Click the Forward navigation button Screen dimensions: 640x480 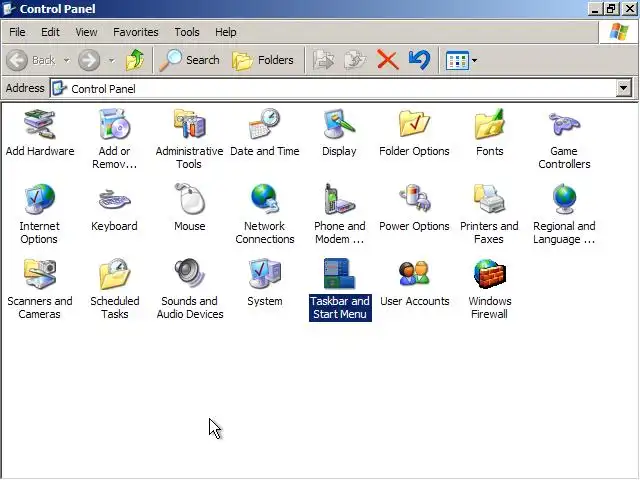(90, 60)
